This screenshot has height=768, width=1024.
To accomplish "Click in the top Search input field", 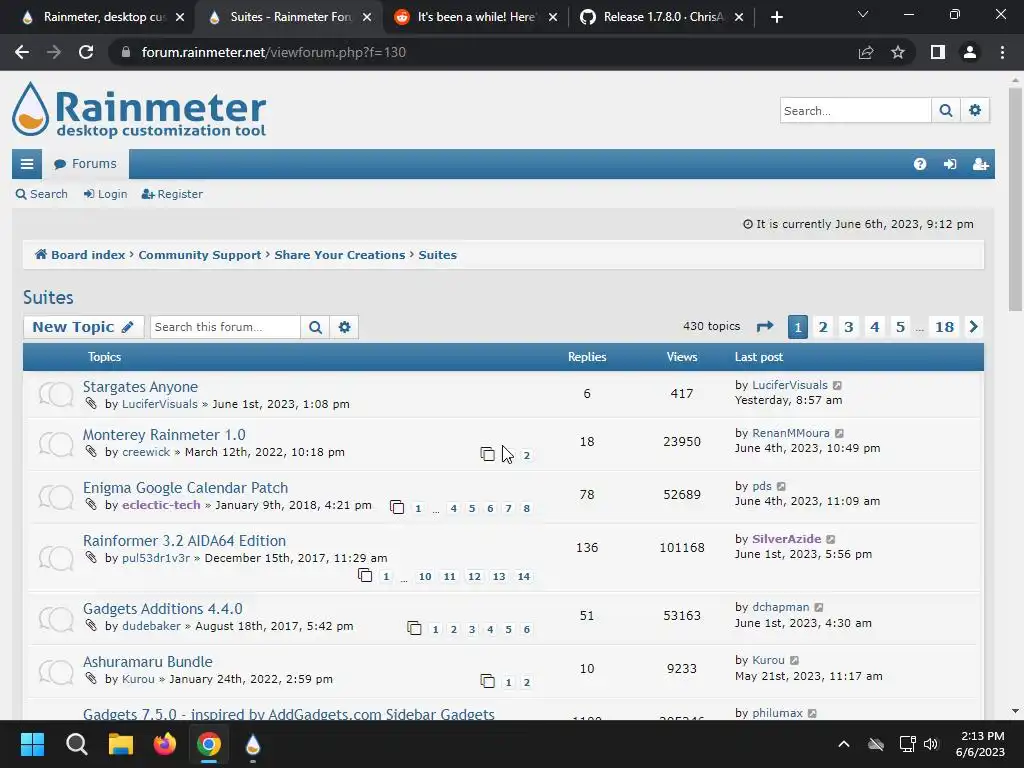I will (x=856, y=110).
